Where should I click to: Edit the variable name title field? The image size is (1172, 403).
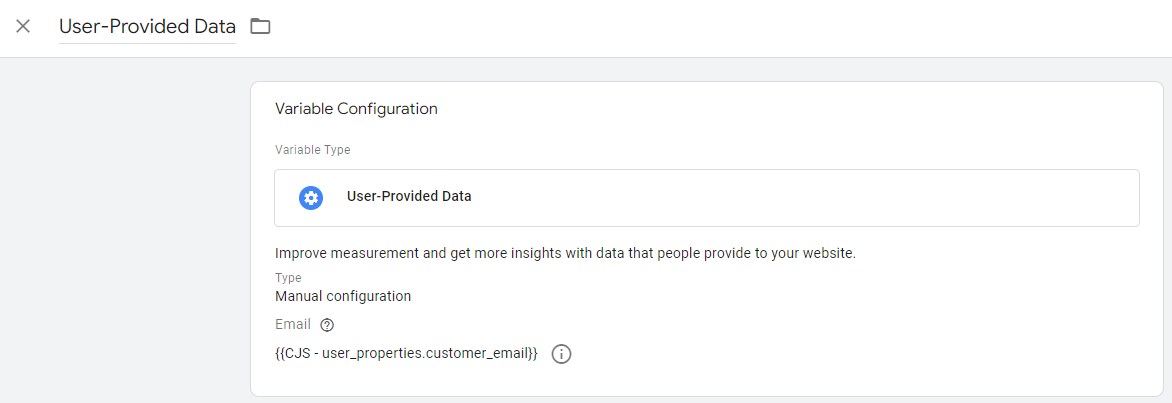pyautogui.click(x=147, y=27)
